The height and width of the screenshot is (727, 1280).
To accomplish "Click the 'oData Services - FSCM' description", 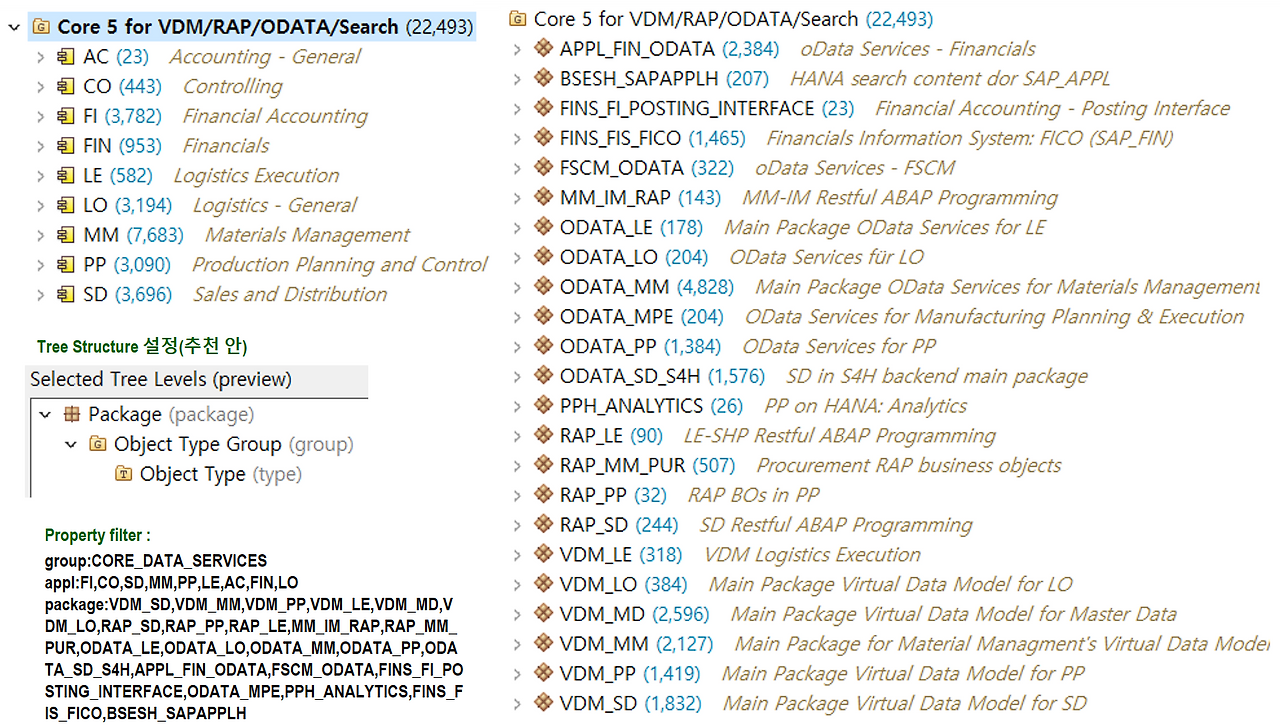I will [855, 167].
